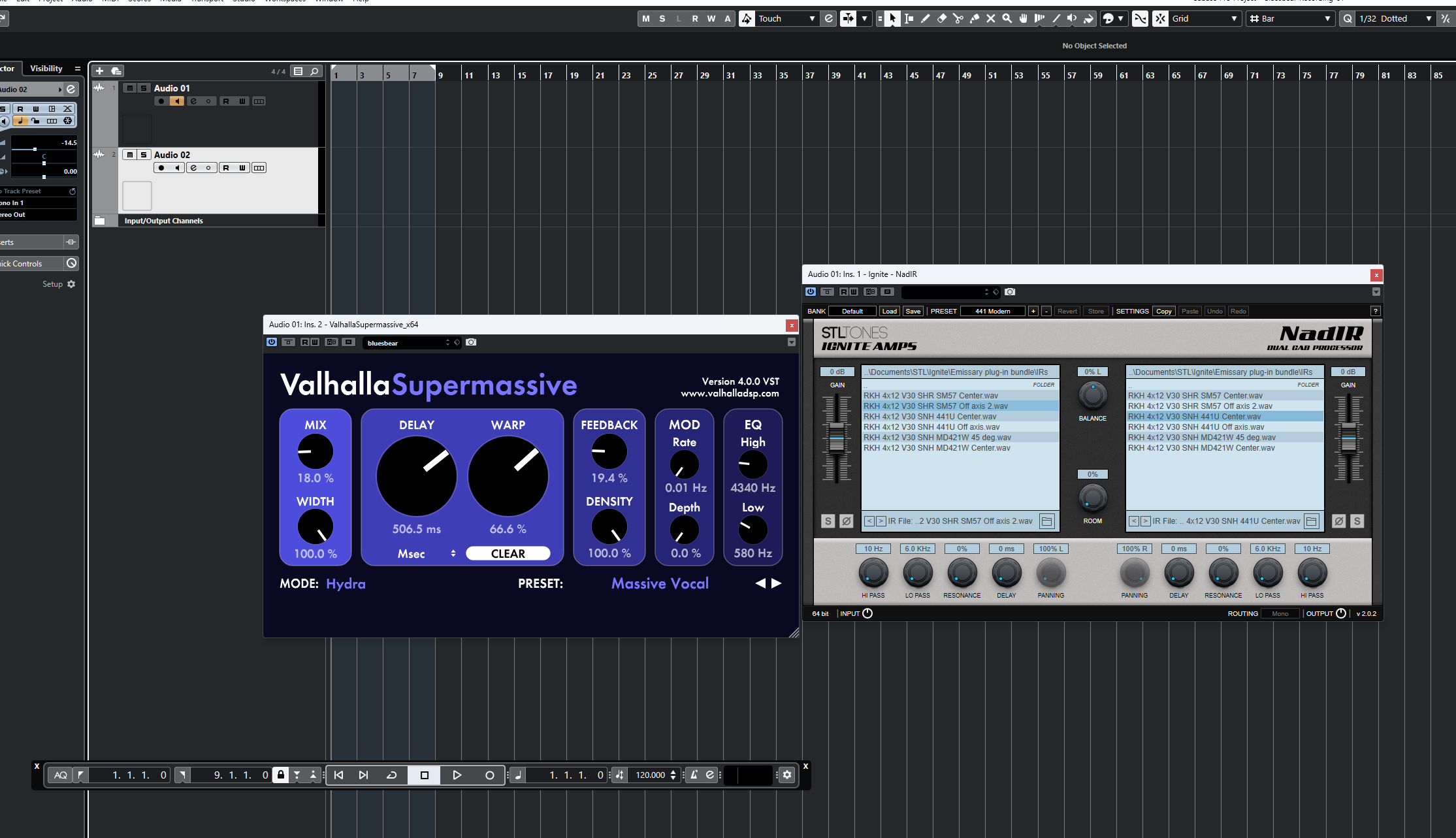Solo the Audio 02 track
This screenshot has width=1456, height=838.
point(144,155)
